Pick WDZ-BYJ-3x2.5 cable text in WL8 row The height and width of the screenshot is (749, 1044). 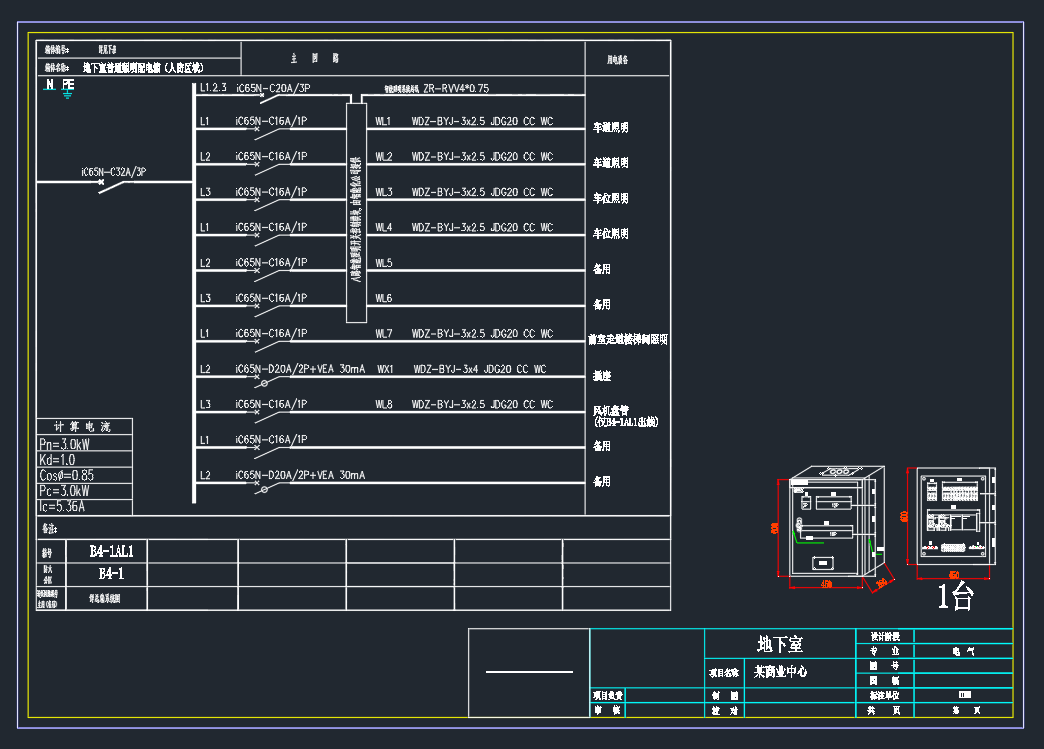[482, 404]
